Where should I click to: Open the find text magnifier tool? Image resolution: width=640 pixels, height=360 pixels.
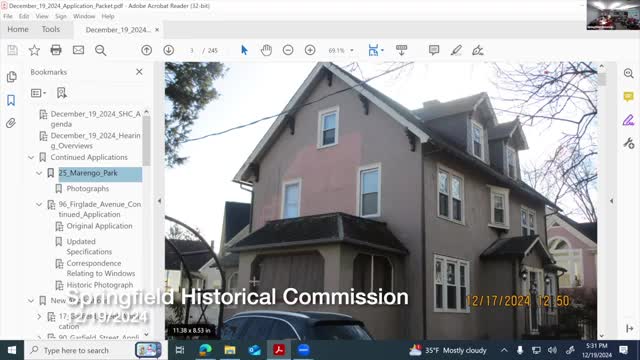pos(100,50)
